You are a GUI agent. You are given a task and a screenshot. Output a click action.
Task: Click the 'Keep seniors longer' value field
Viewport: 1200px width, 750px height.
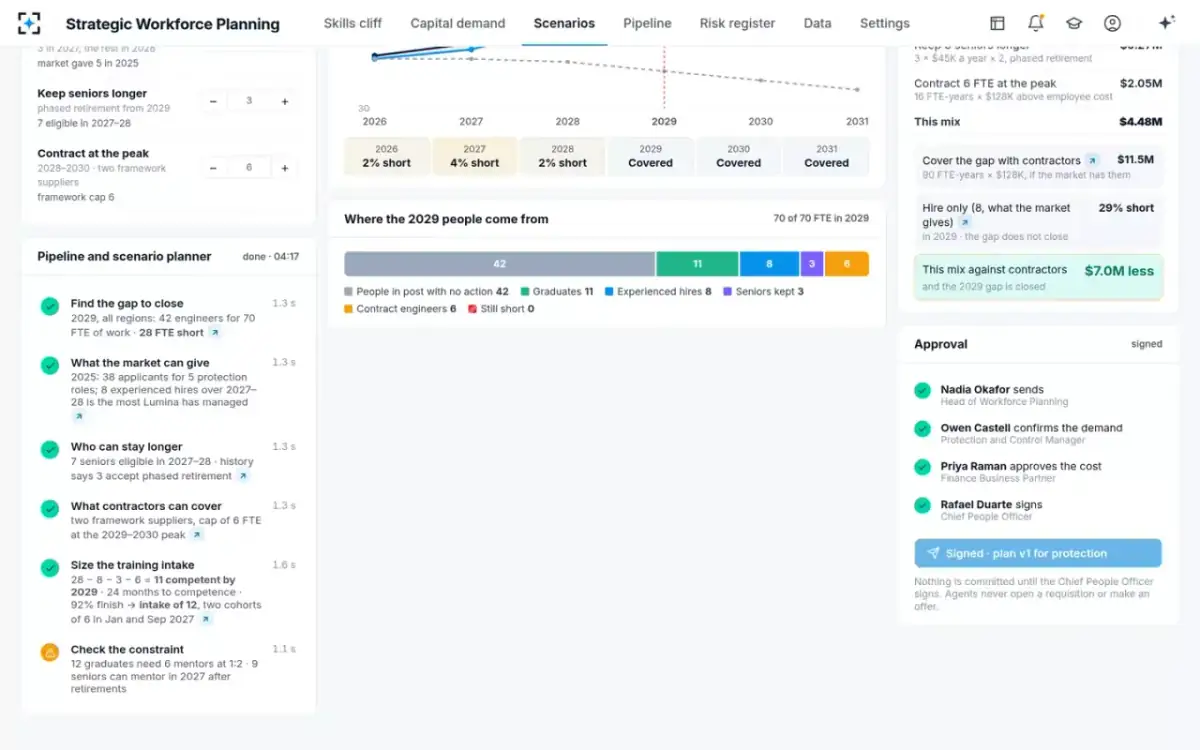[x=249, y=101]
